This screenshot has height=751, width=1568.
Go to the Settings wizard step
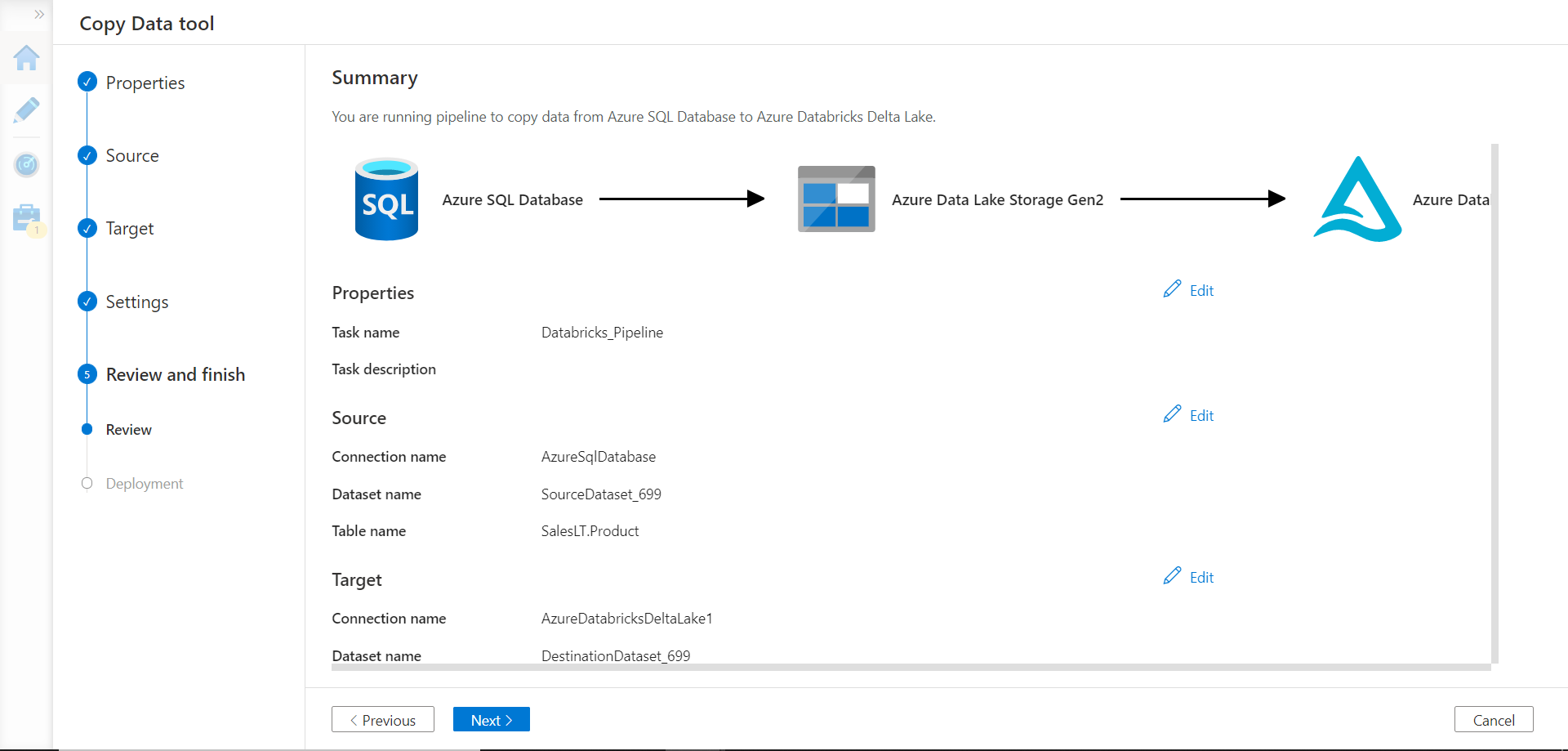click(x=137, y=302)
